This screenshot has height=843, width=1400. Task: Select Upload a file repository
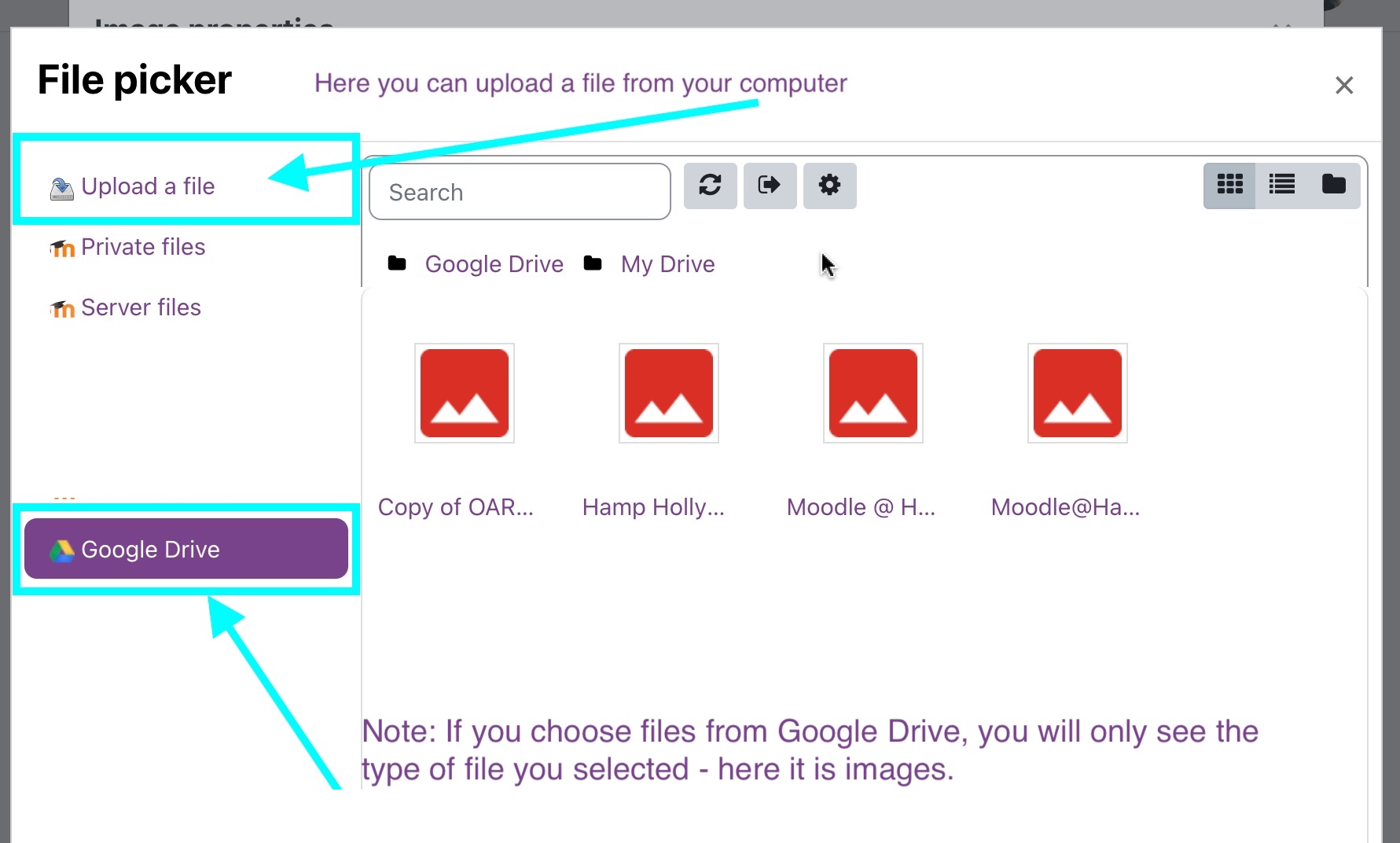[x=186, y=186]
